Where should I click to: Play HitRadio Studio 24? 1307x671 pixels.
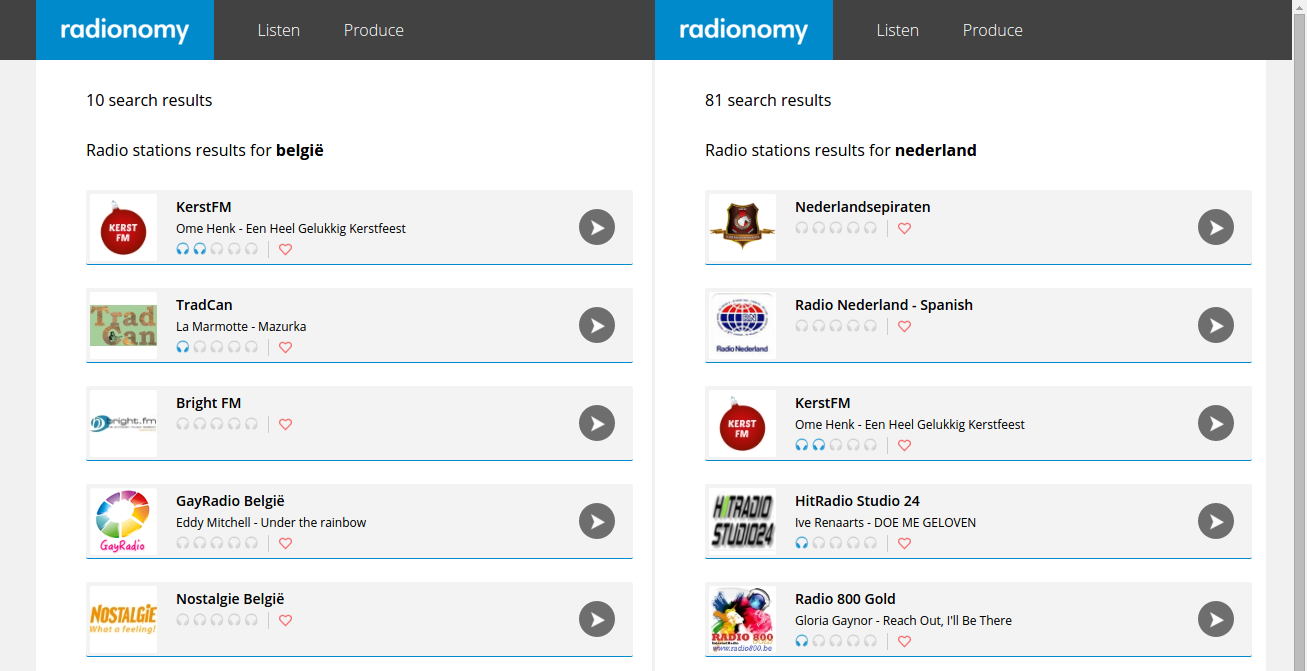point(1216,521)
